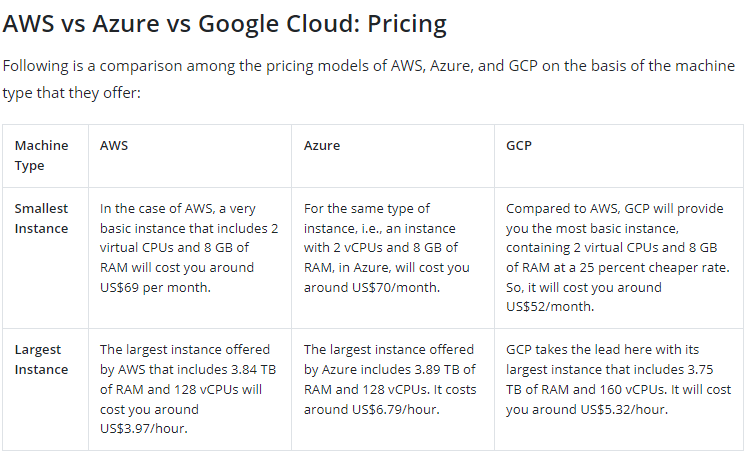Screen dimensions: 753x465
Task: Click the "Azure" column header cell
Action: pyautogui.click(x=322, y=145)
